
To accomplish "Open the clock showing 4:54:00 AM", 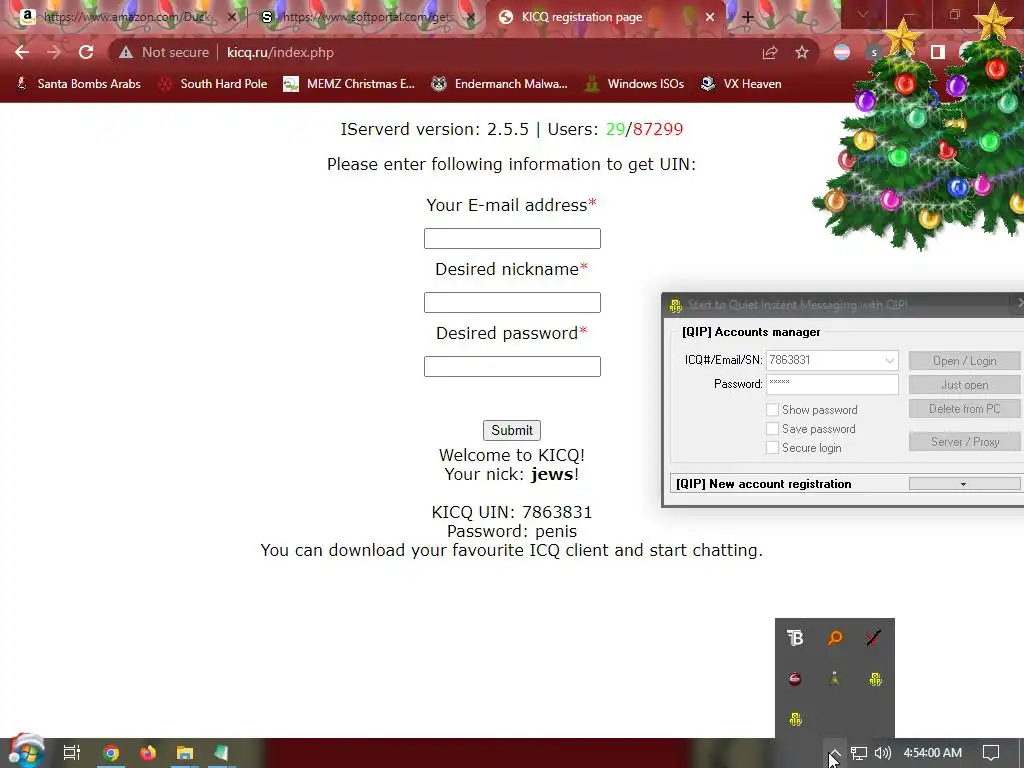I will coord(933,753).
